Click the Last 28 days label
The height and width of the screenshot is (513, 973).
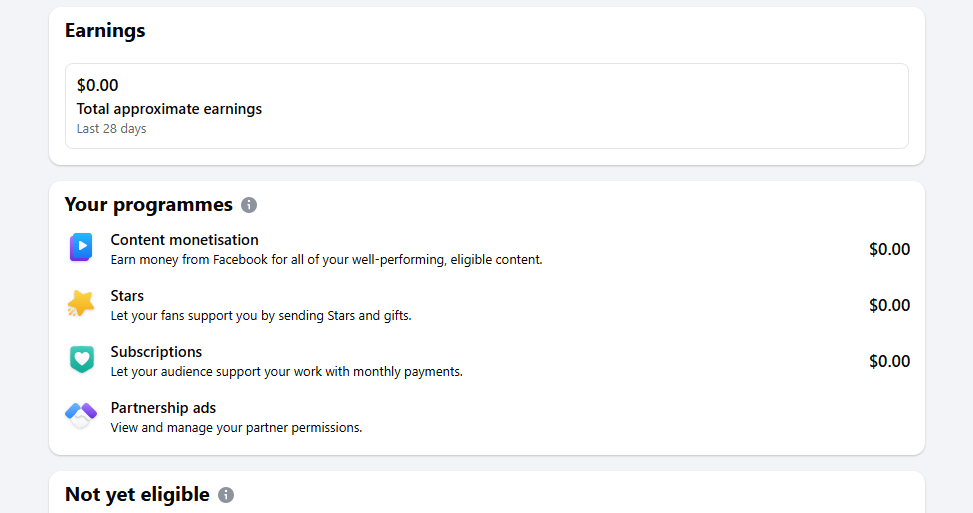pyautogui.click(x=111, y=129)
